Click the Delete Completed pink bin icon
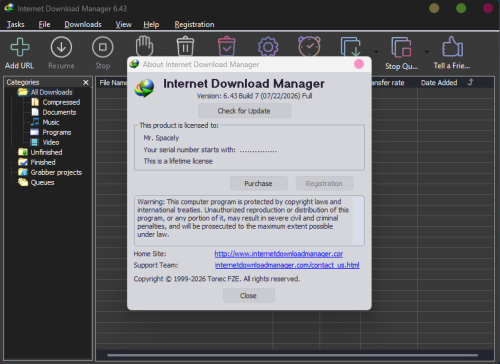This screenshot has height=364, width=500. pos(227,46)
